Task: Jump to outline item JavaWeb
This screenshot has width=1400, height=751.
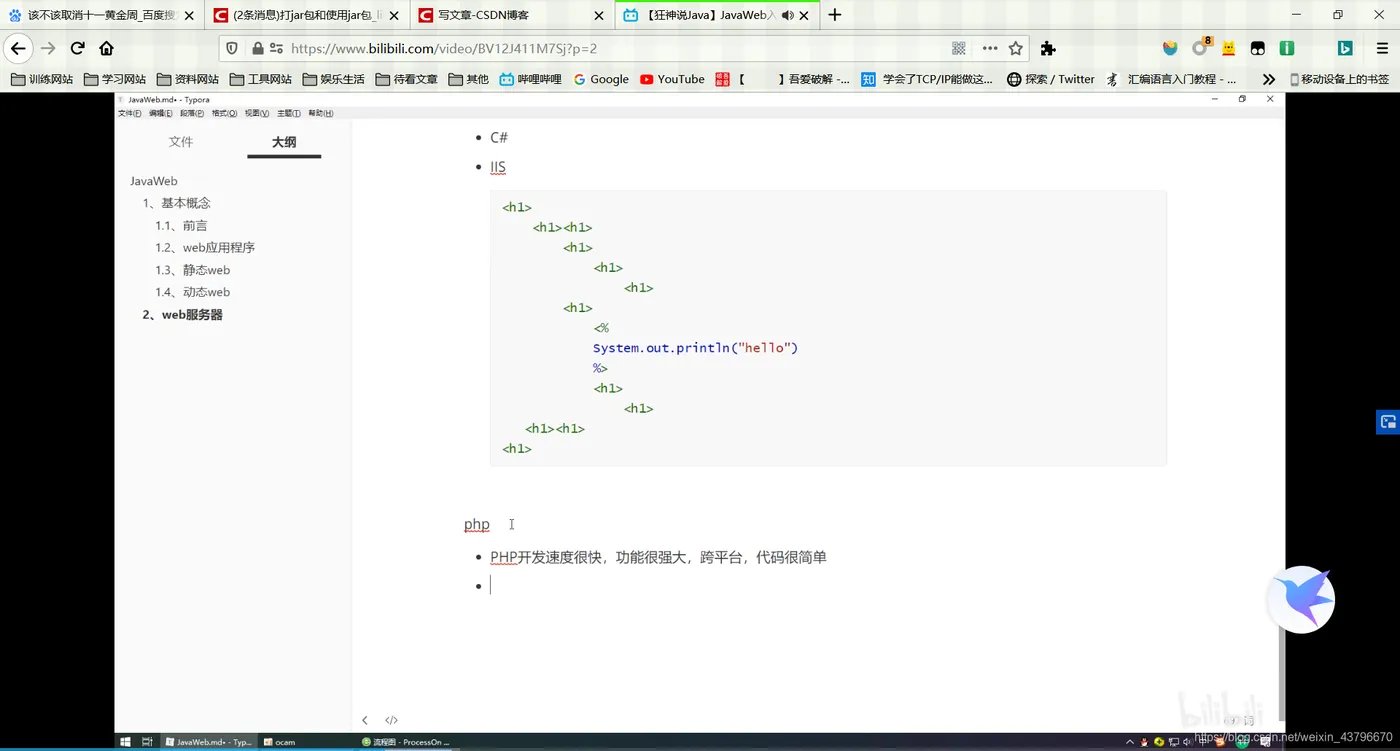Action: 154,181
